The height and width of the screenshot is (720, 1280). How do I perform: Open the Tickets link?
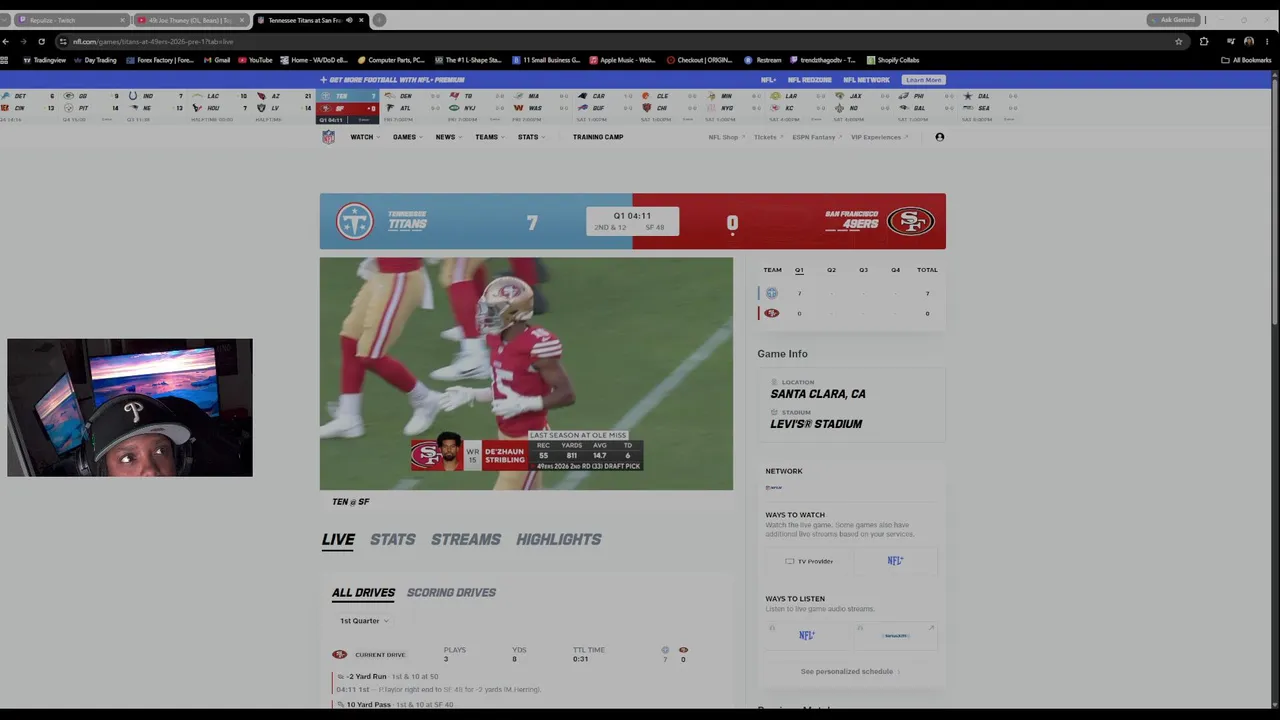(767, 137)
